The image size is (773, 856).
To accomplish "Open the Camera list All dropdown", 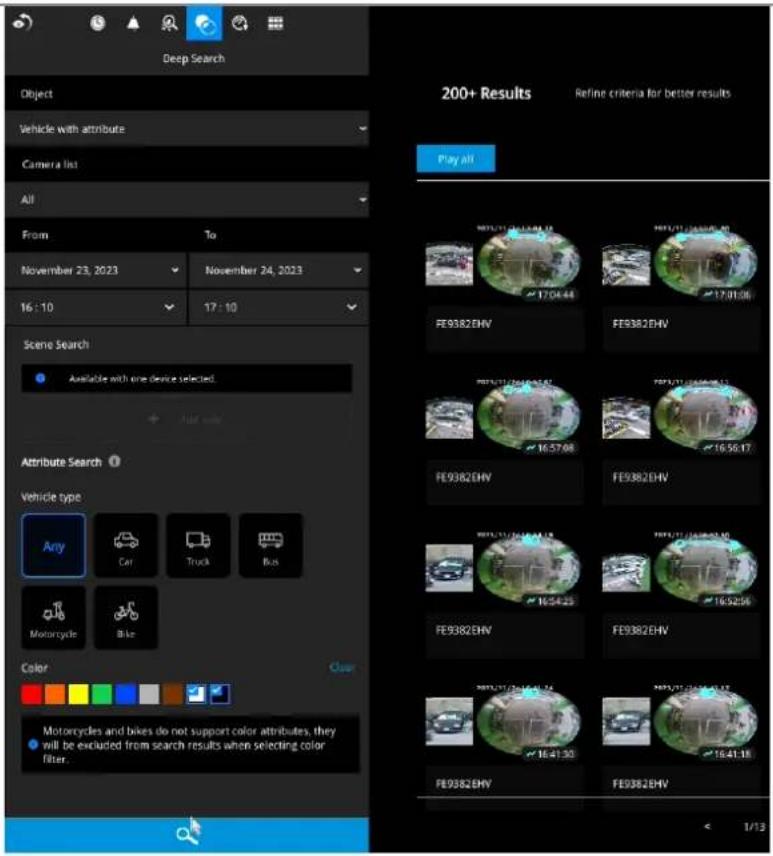I will 187,200.
